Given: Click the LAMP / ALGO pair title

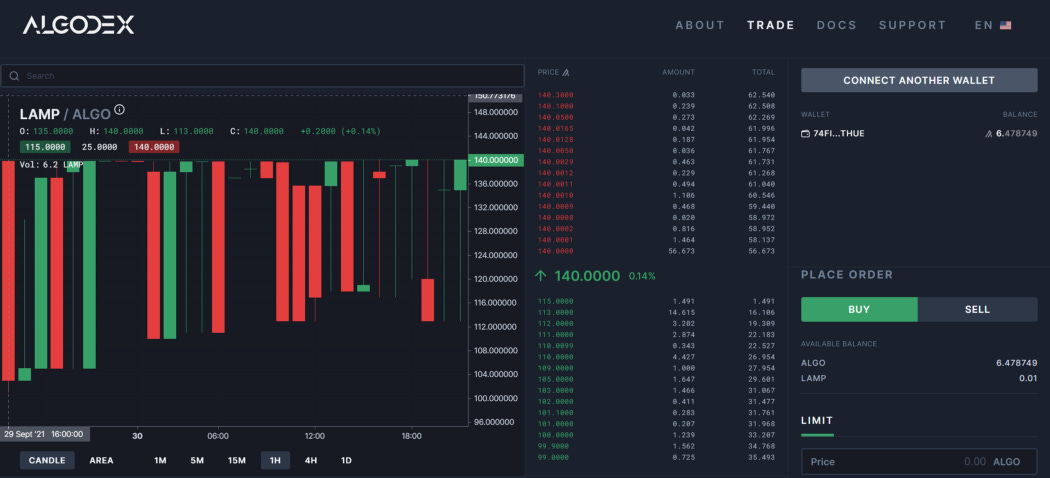Looking at the screenshot, I should coord(65,114).
